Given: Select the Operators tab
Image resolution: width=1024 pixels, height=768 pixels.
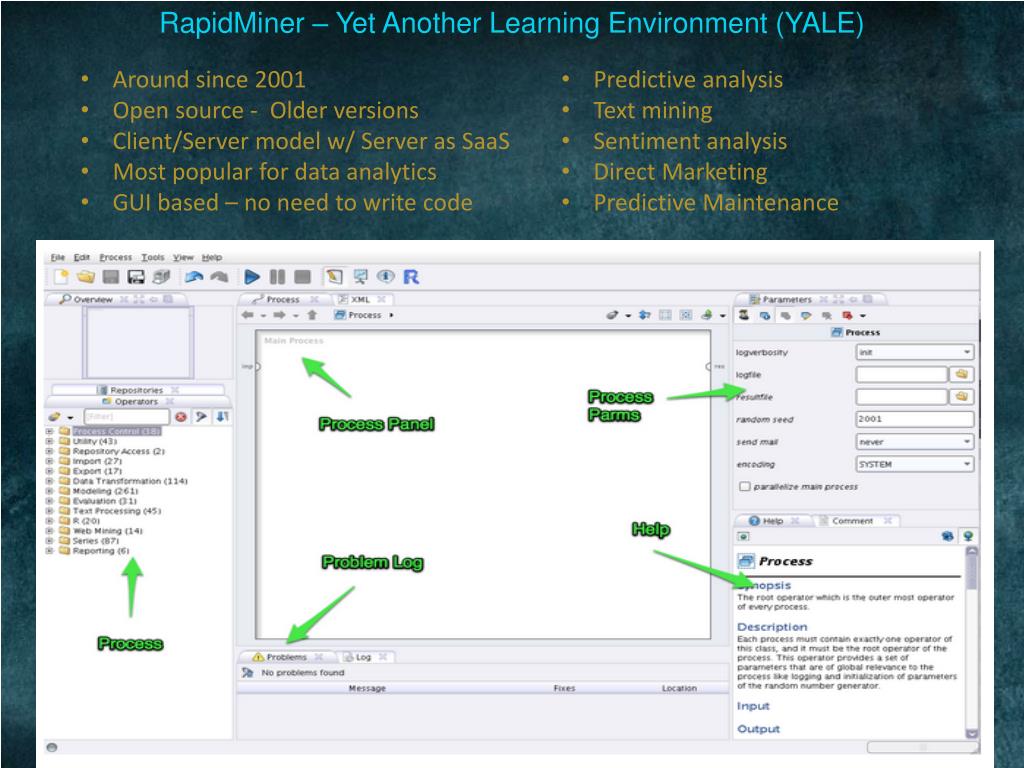Looking at the screenshot, I should (x=136, y=402).
